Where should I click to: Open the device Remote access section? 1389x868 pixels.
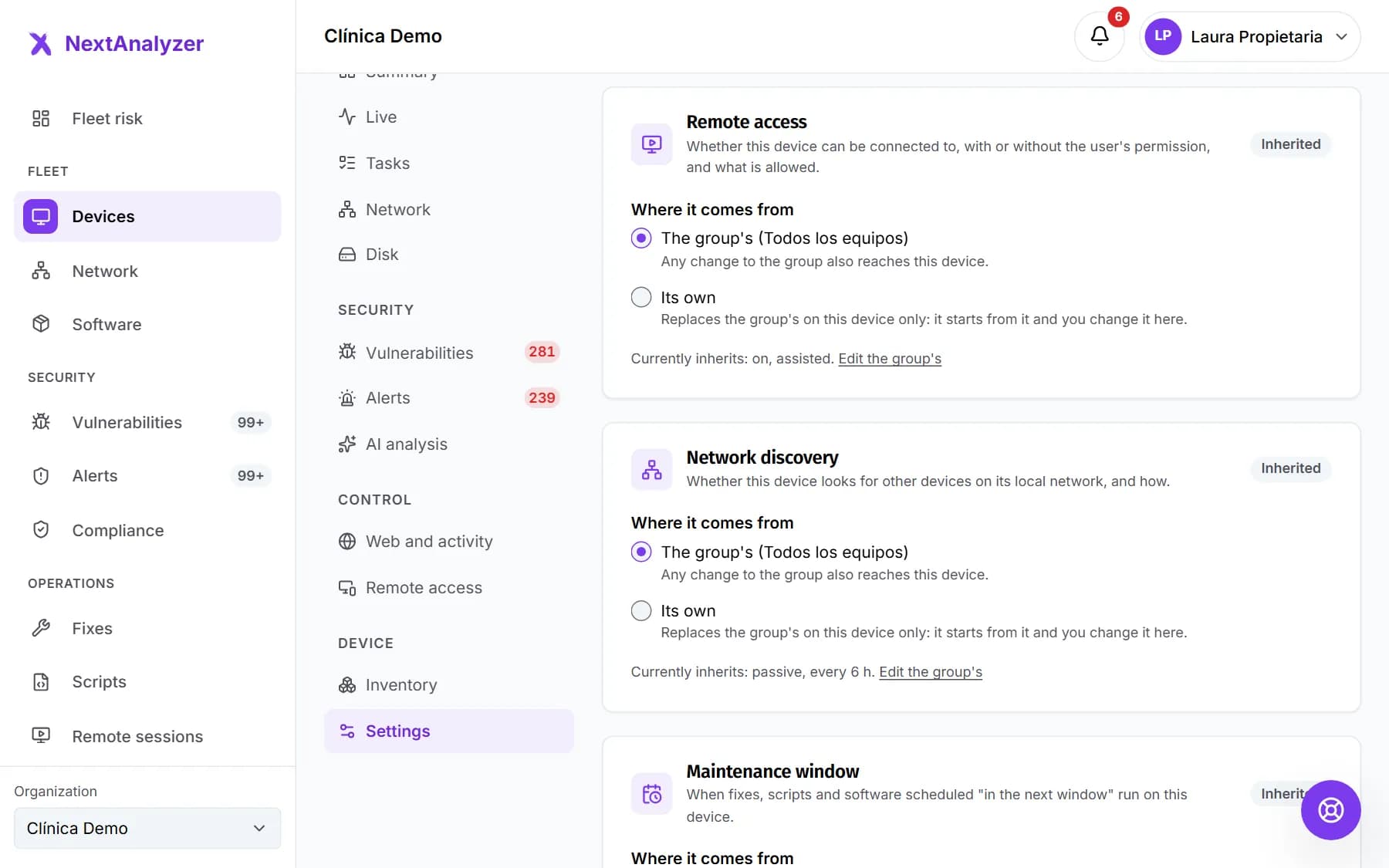tap(449, 587)
